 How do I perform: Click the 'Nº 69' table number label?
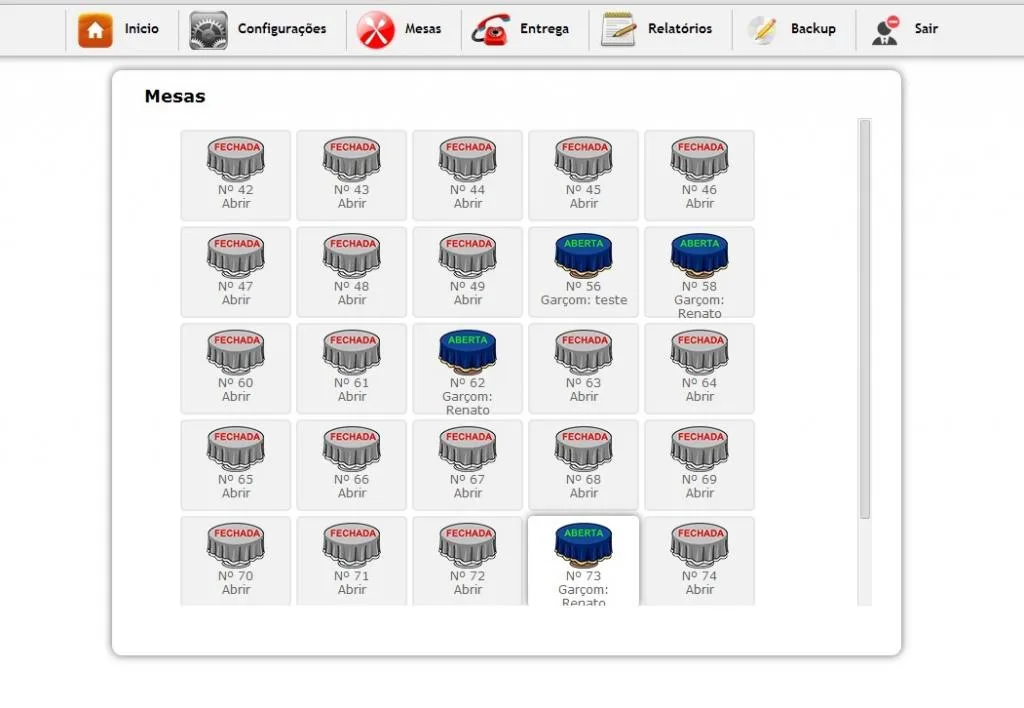pos(699,479)
